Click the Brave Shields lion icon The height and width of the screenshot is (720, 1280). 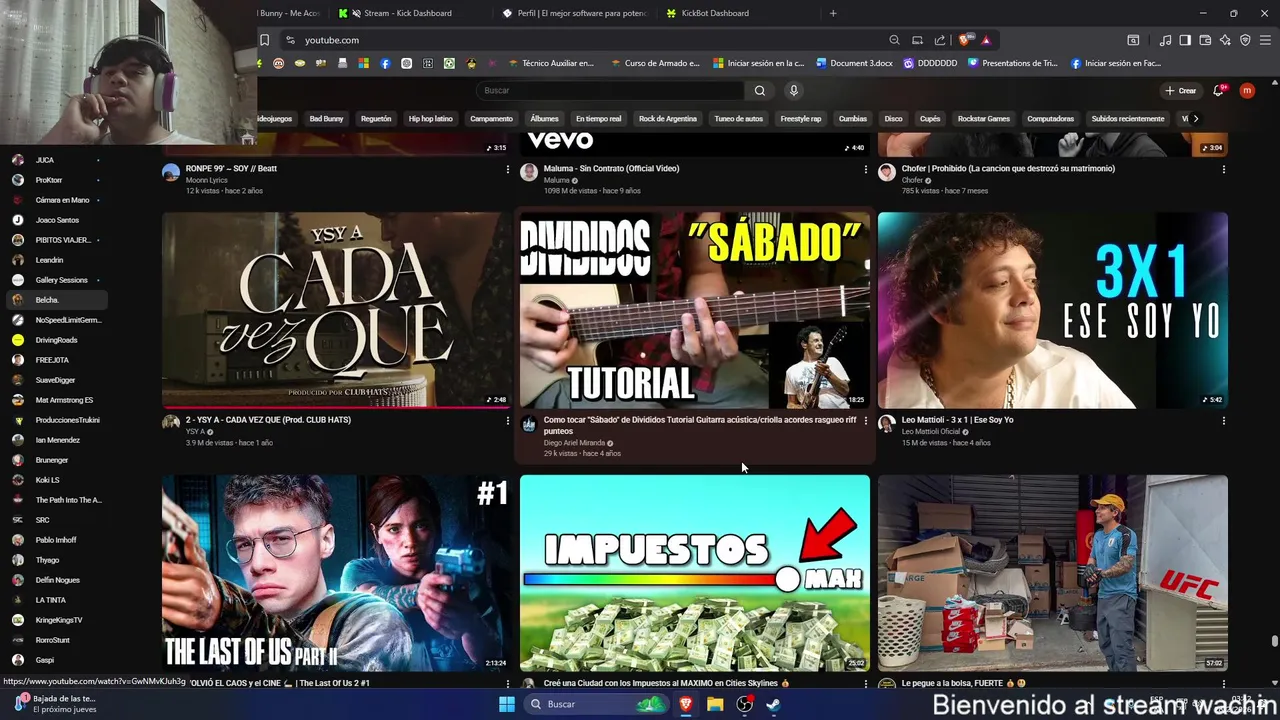pos(964,40)
